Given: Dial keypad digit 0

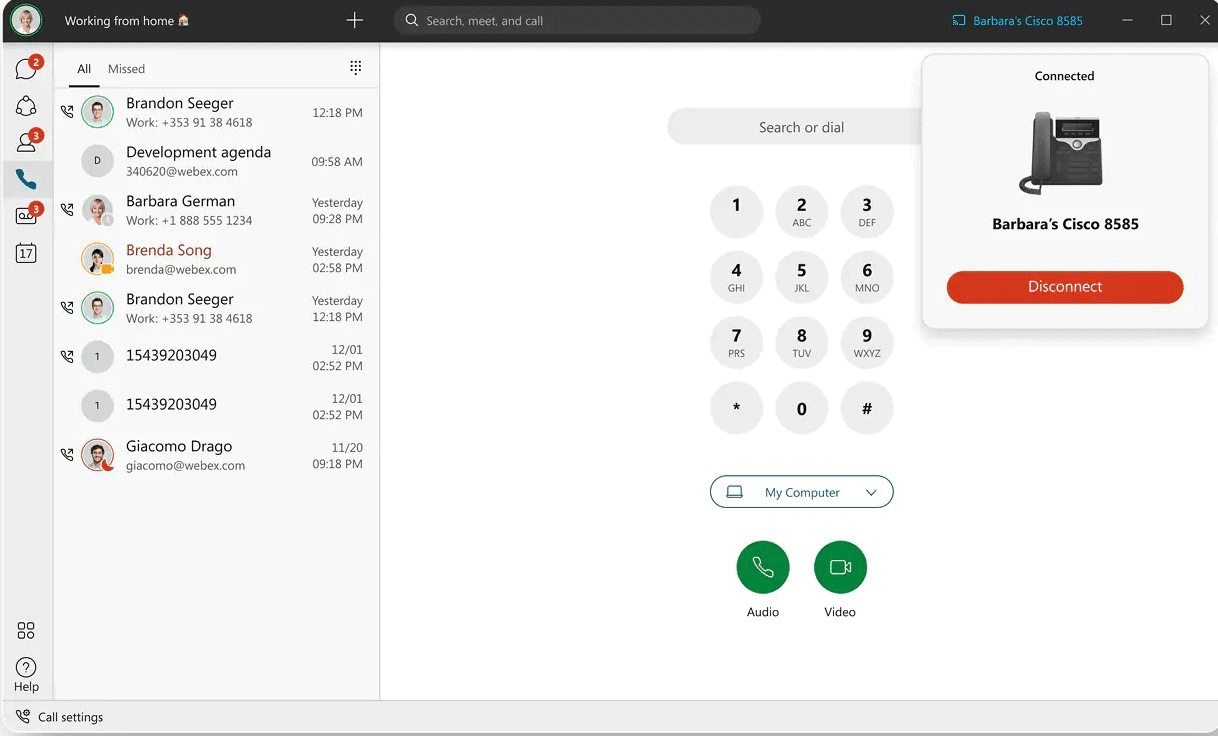Looking at the screenshot, I should (x=801, y=408).
